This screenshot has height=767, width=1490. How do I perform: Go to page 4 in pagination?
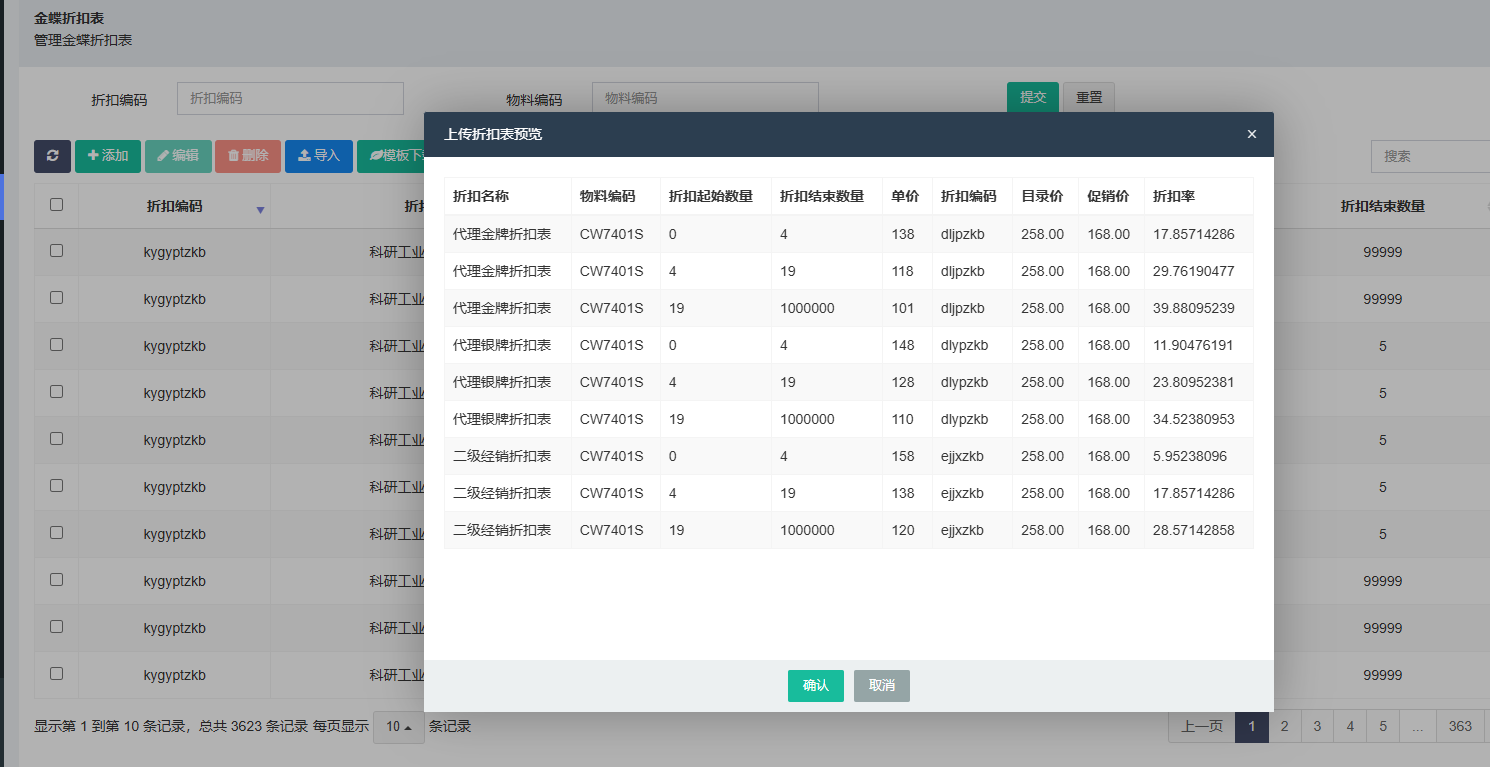click(1350, 726)
